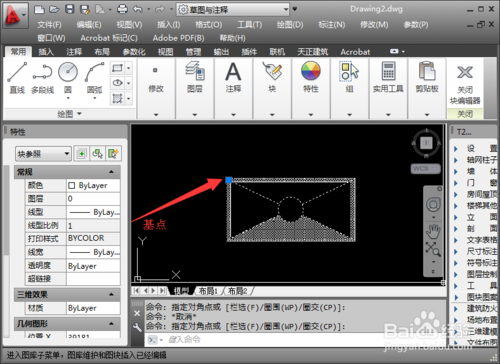500x364 pixels.
Task: Switch to the 天正建筑 ribbon tab
Action: [313, 52]
